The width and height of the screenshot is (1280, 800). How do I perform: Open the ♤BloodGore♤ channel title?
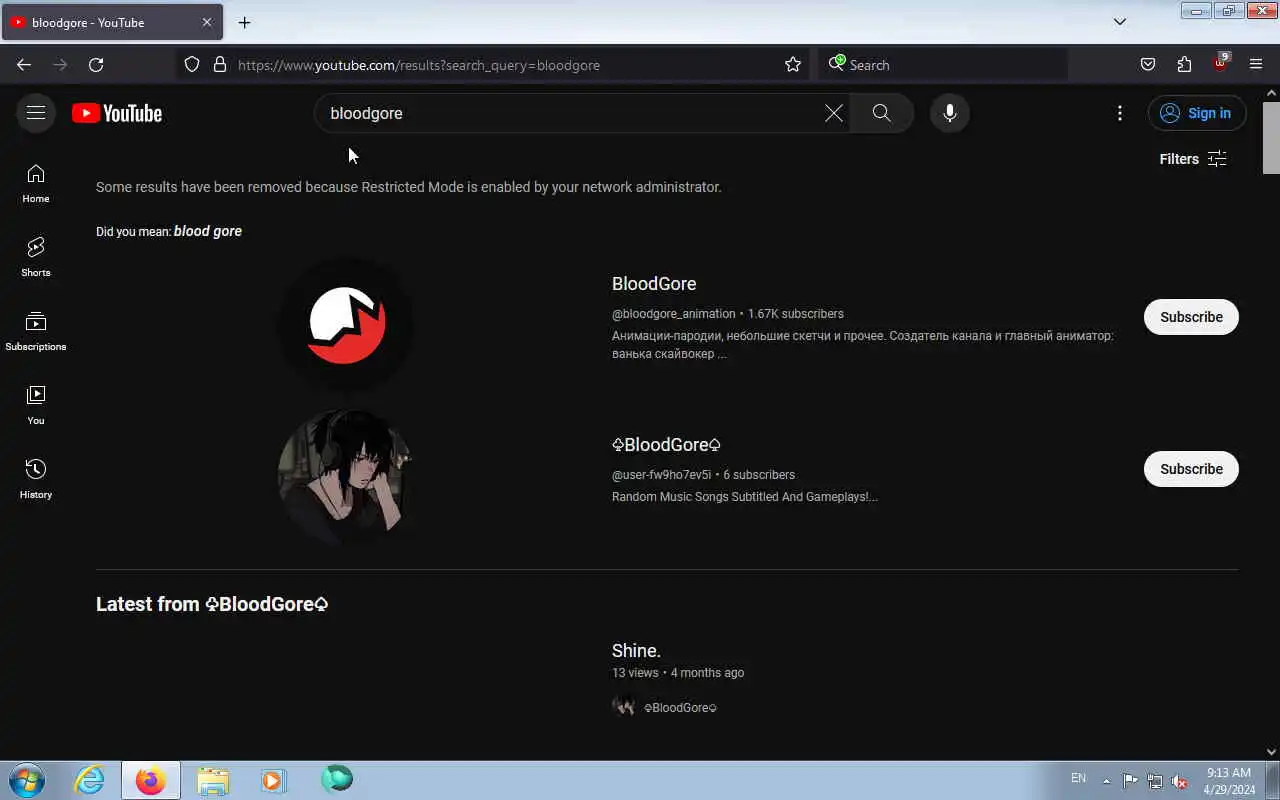pyautogui.click(x=666, y=445)
